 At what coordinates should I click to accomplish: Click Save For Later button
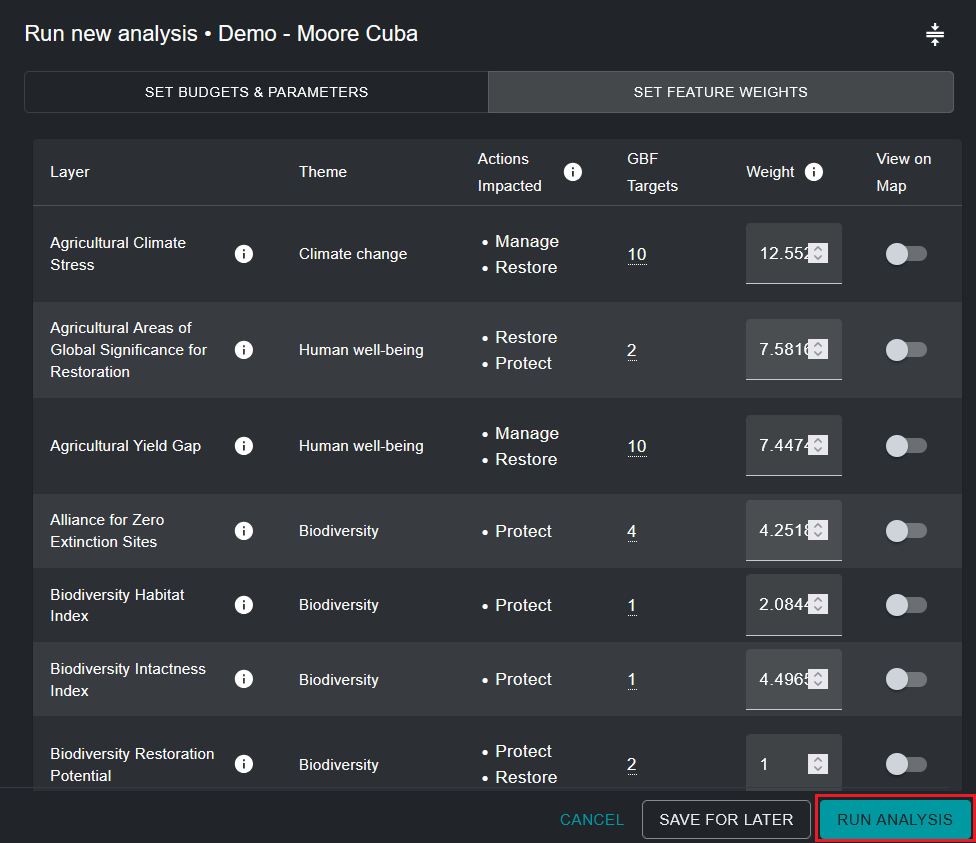coord(726,820)
